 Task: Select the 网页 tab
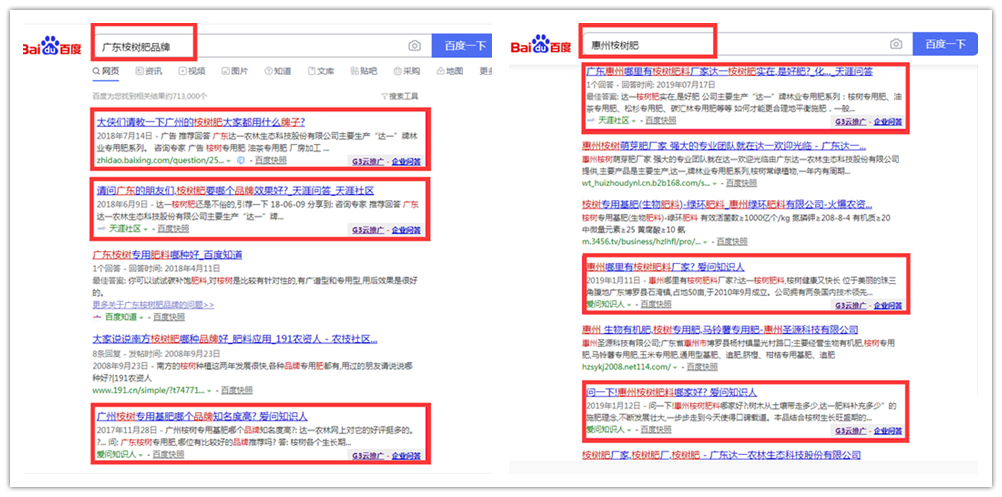point(105,71)
